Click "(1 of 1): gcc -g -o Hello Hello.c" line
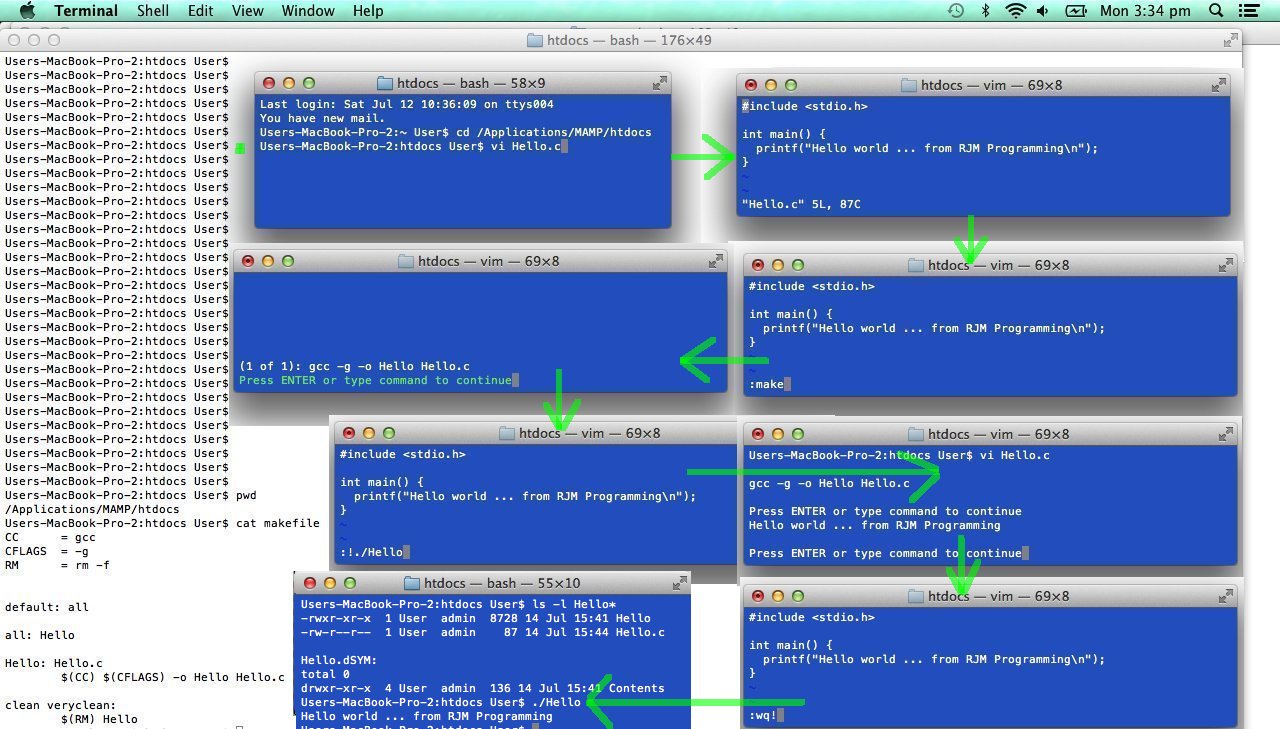Screen dimensions: 1280x729 [354, 366]
